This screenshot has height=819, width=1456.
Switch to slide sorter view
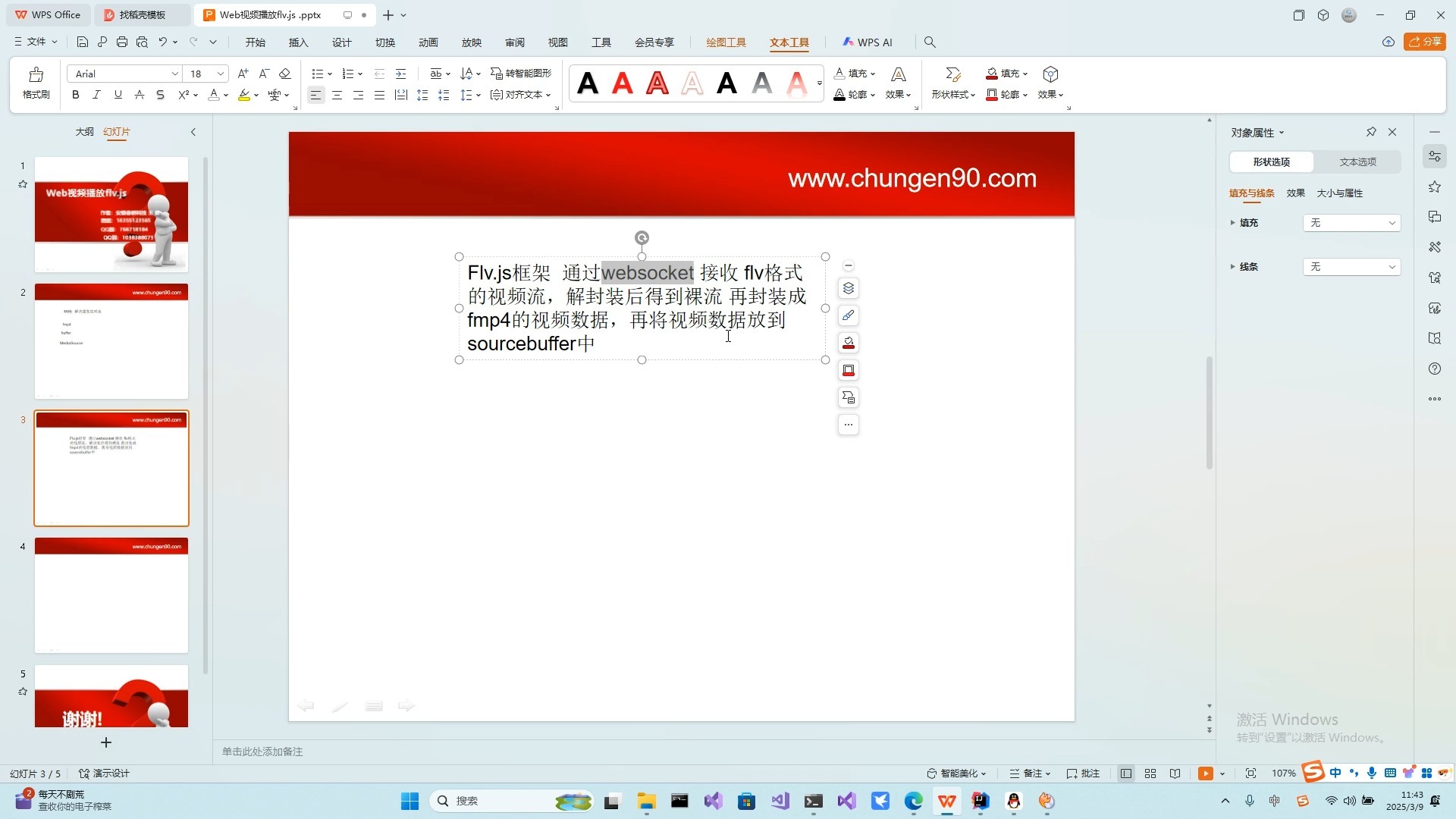tap(1150, 773)
